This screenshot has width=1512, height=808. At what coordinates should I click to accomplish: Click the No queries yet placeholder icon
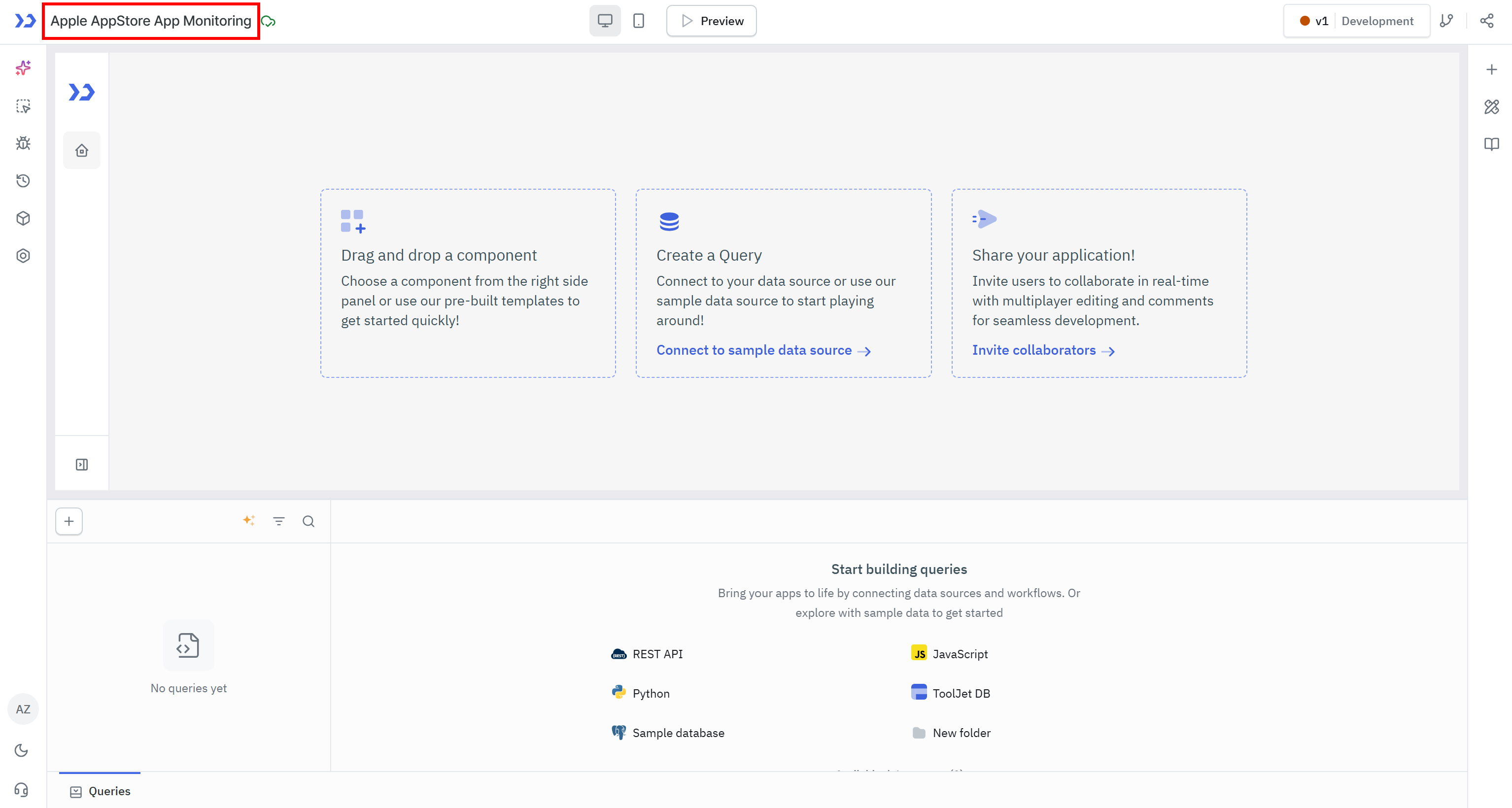coord(188,645)
